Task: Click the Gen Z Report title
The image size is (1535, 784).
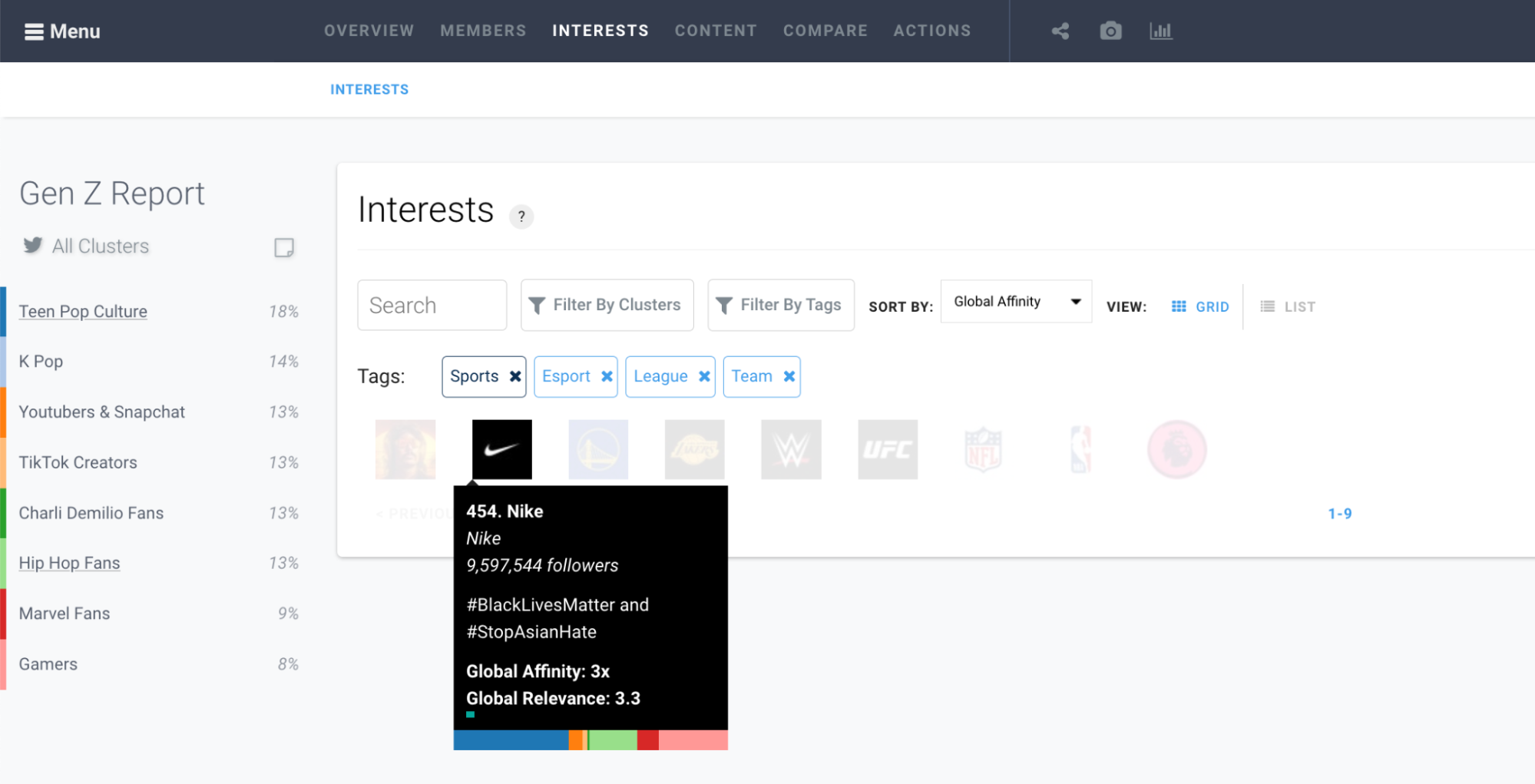Action: pos(112,194)
